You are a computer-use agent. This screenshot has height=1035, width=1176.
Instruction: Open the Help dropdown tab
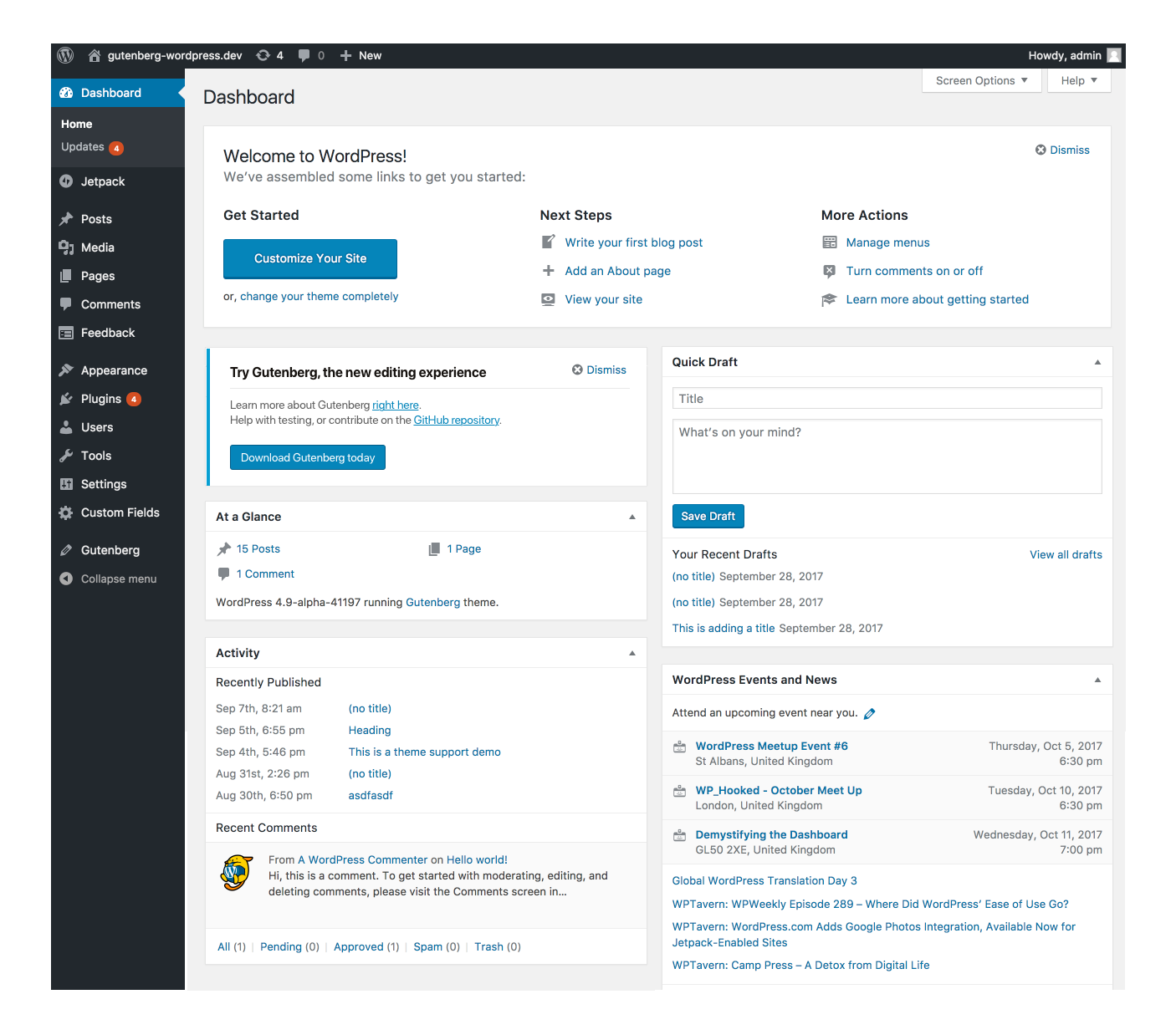point(1079,80)
